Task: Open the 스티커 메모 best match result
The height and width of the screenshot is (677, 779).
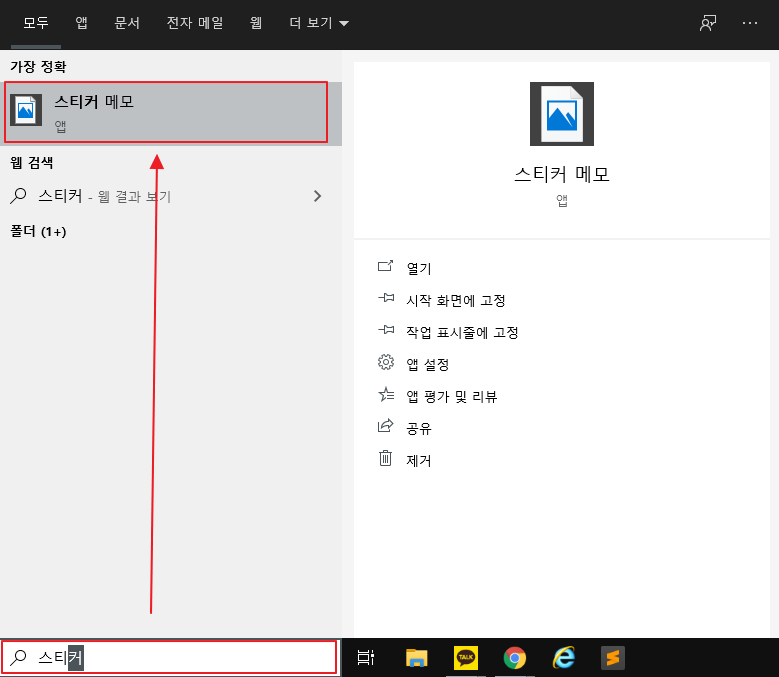Action: point(171,113)
